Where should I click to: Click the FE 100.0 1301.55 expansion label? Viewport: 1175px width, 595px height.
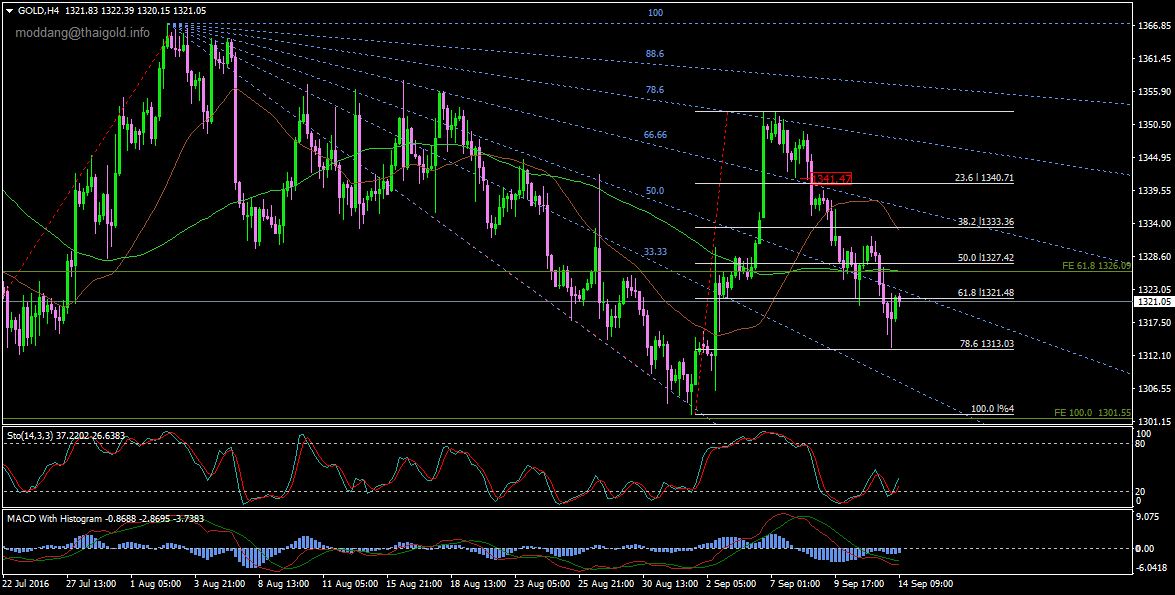pos(1093,412)
